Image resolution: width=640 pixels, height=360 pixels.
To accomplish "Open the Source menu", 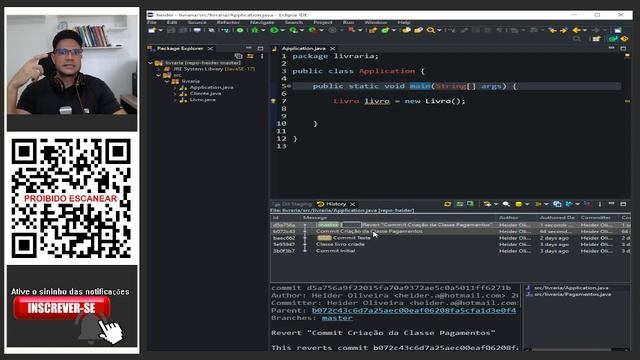I will 197,22.
